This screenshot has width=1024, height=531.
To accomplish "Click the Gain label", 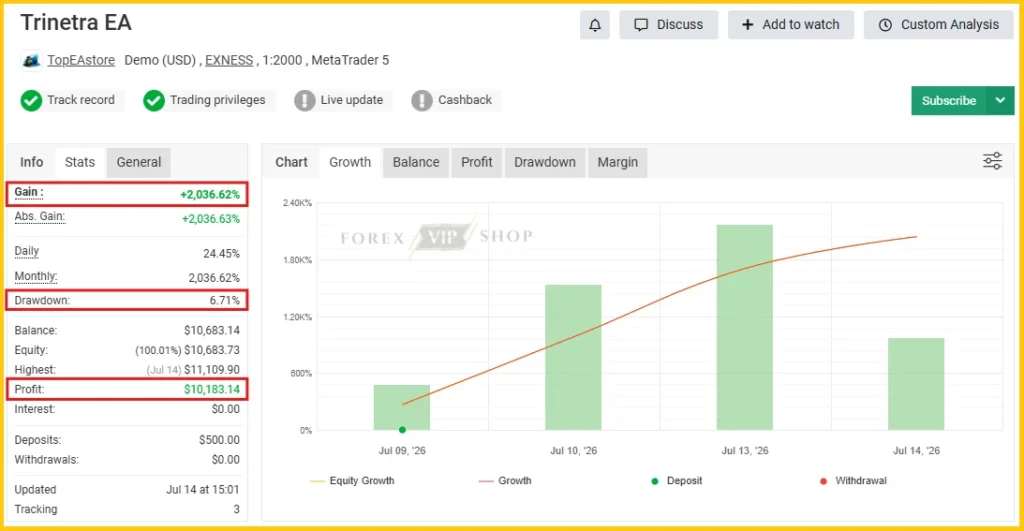I will [x=29, y=192].
